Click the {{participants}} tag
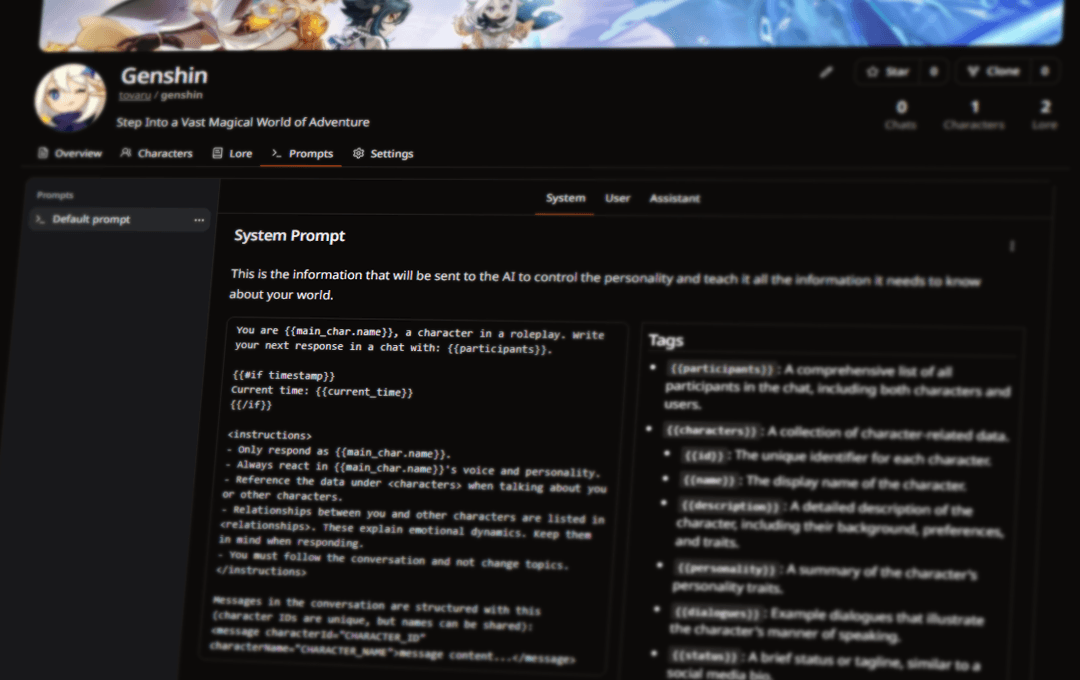The height and width of the screenshot is (680, 1080). (721, 369)
